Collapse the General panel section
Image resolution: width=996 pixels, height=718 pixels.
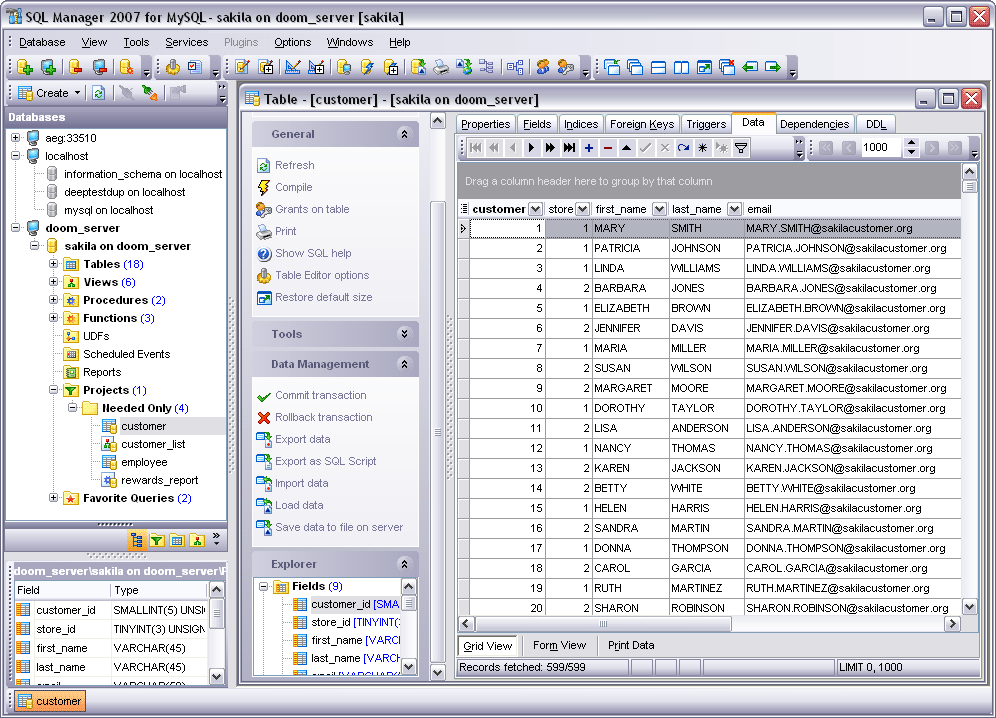tap(404, 134)
